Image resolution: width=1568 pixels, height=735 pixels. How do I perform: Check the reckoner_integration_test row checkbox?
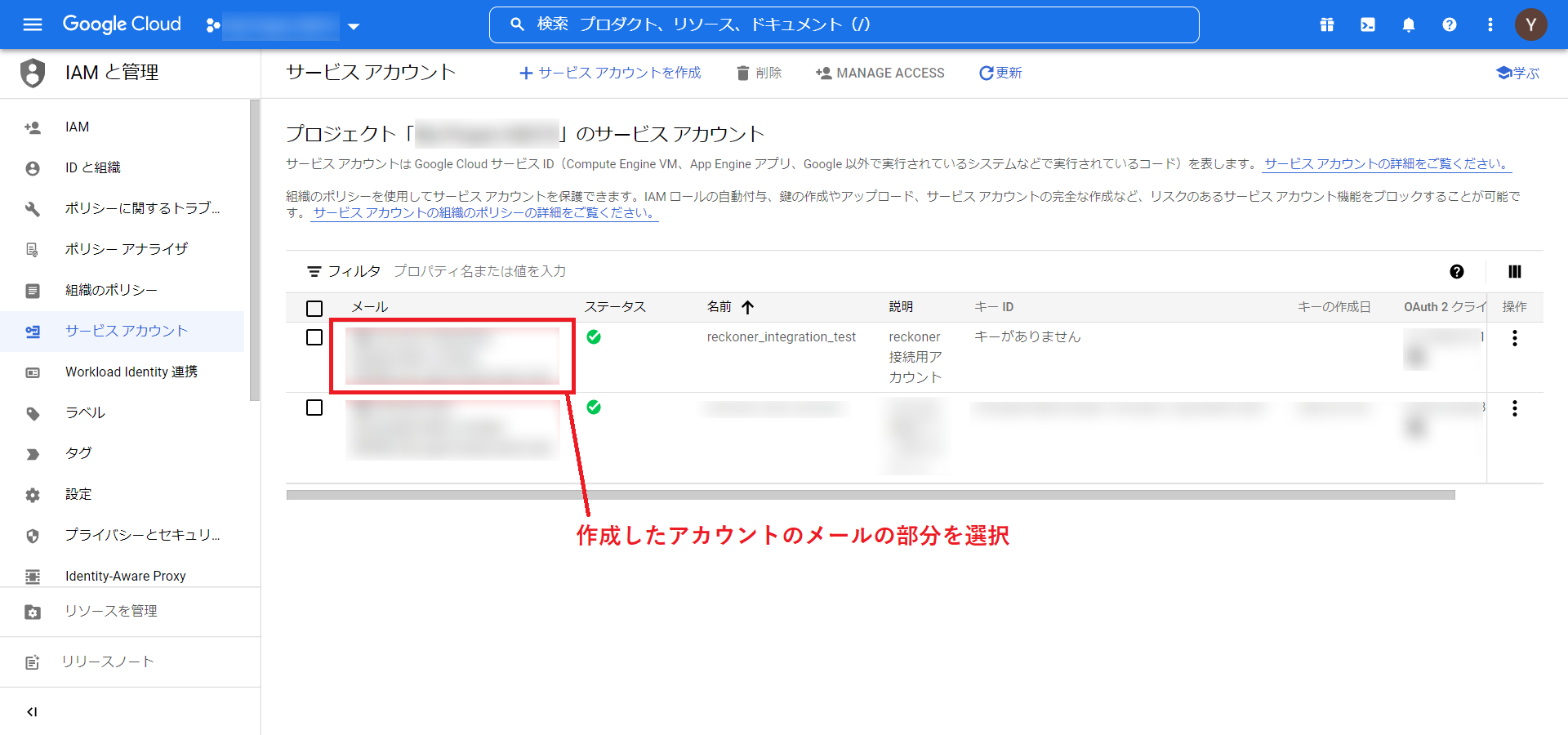(x=314, y=337)
